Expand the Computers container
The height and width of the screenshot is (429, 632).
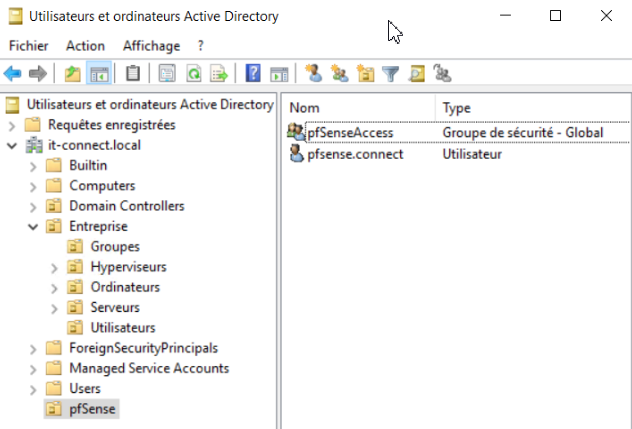click(33, 187)
